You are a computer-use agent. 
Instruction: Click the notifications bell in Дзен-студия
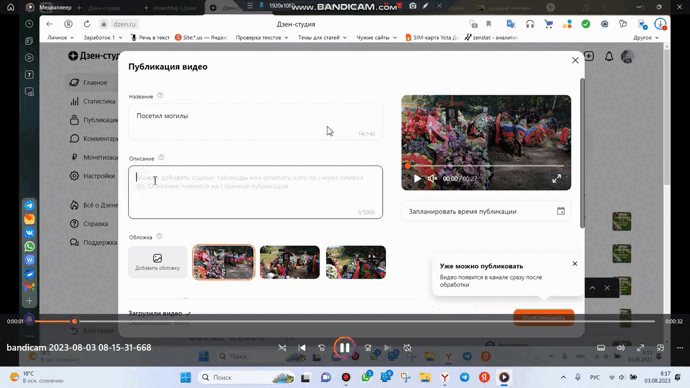[609, 56]
